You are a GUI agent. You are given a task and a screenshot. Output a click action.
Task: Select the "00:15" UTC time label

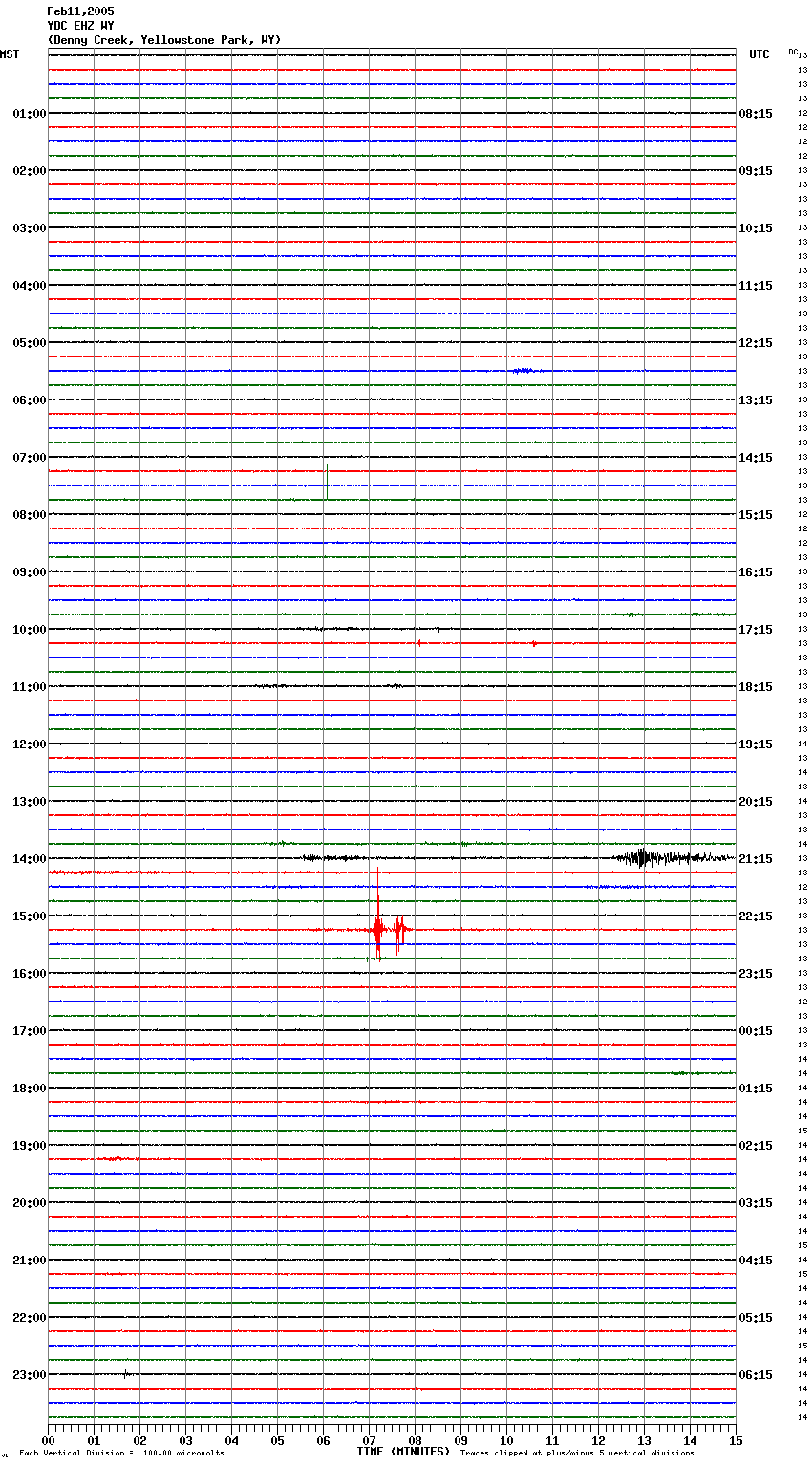pyautogui.click(x=756, y=1031)
